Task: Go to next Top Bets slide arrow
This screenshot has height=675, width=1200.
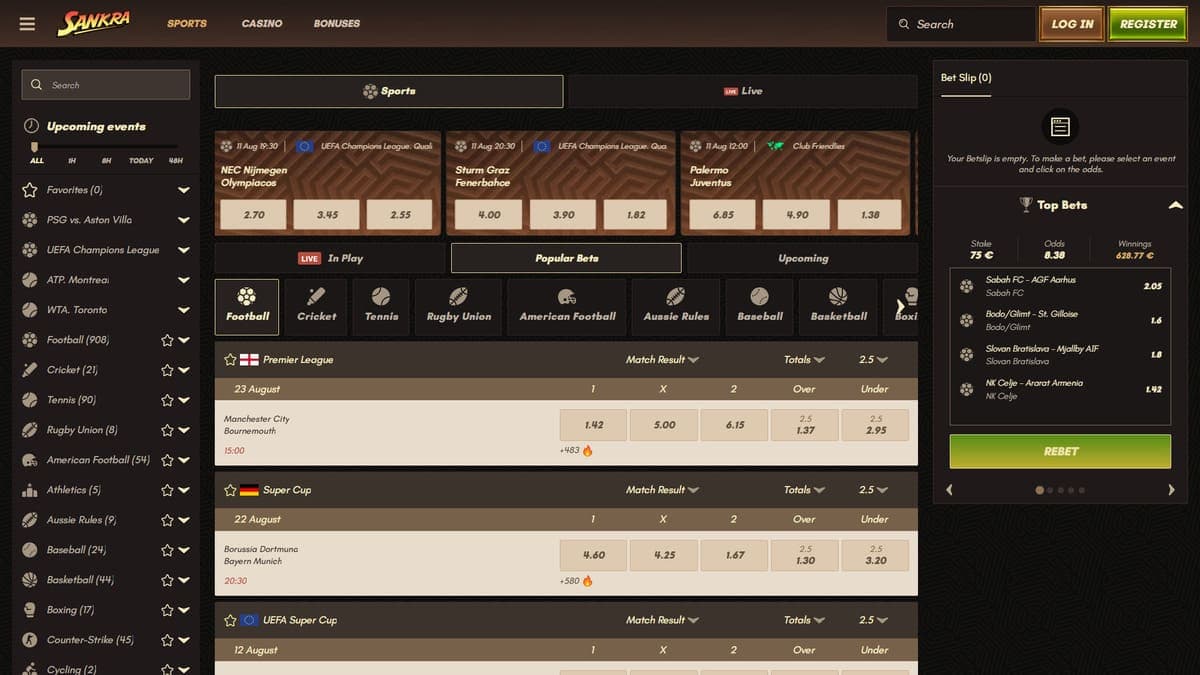Action: tap(1171, 490)
